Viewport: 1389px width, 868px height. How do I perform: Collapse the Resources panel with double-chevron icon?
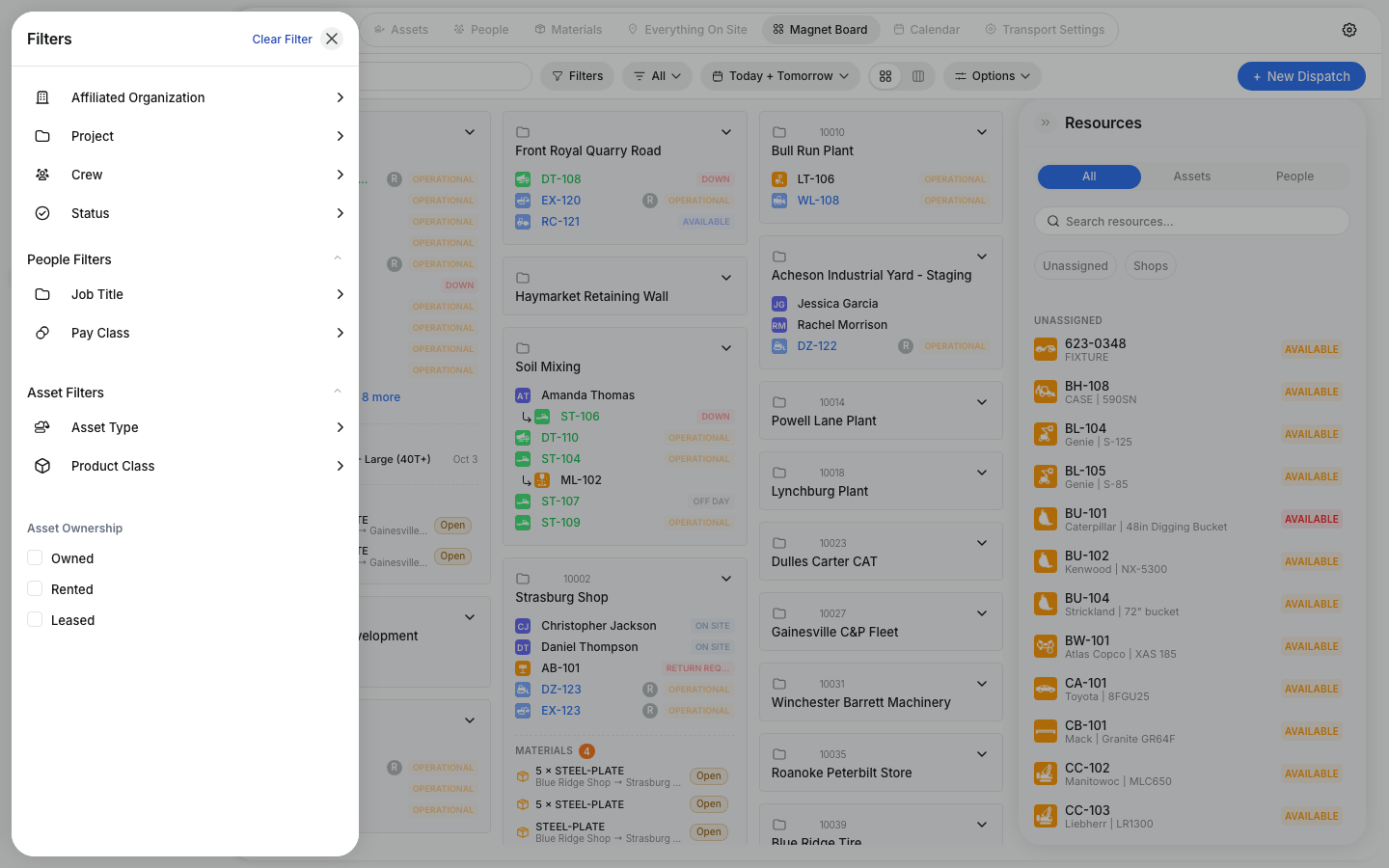(x=1046, y=122)
